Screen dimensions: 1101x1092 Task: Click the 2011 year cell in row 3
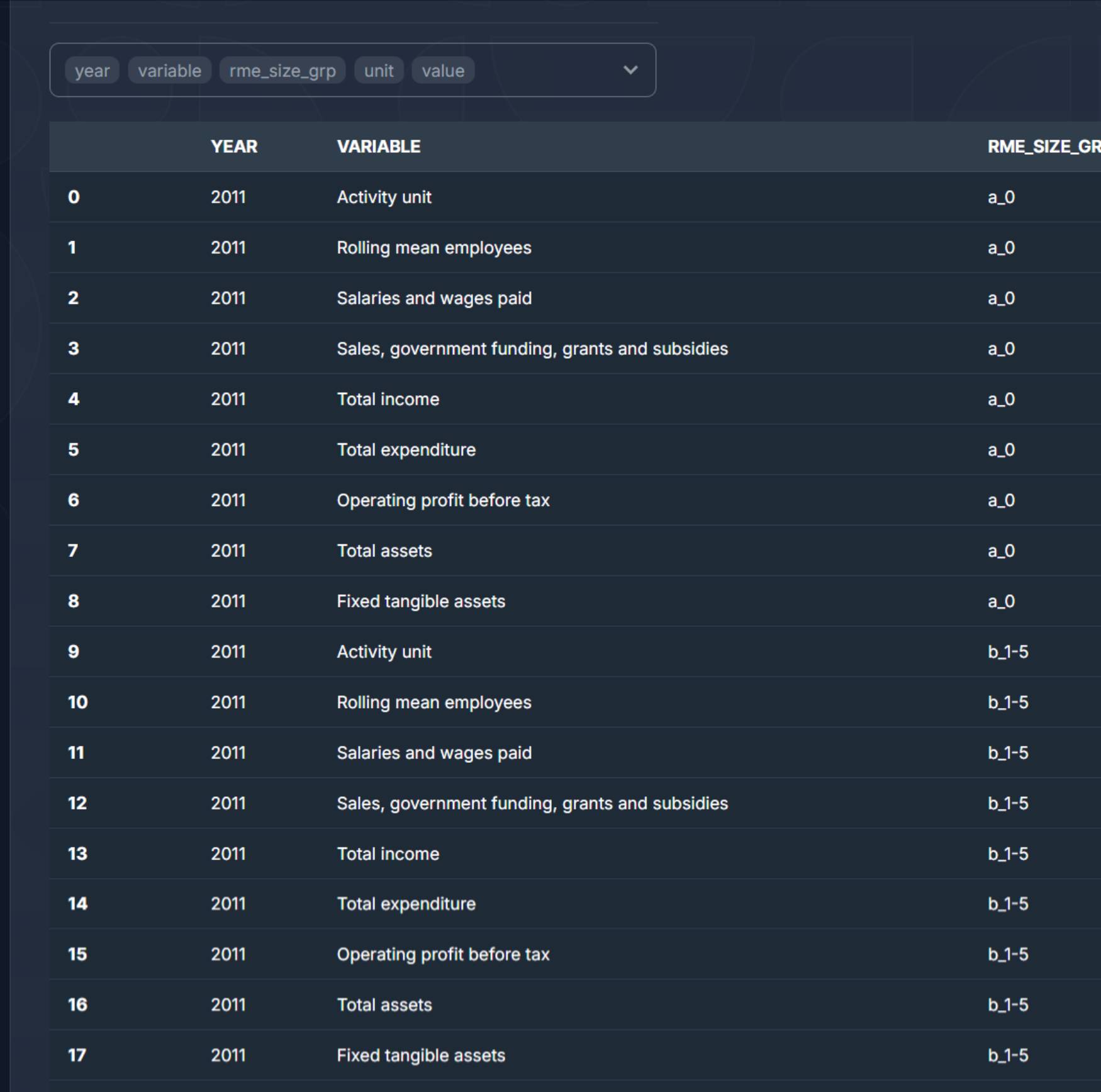tap(228, 349)
